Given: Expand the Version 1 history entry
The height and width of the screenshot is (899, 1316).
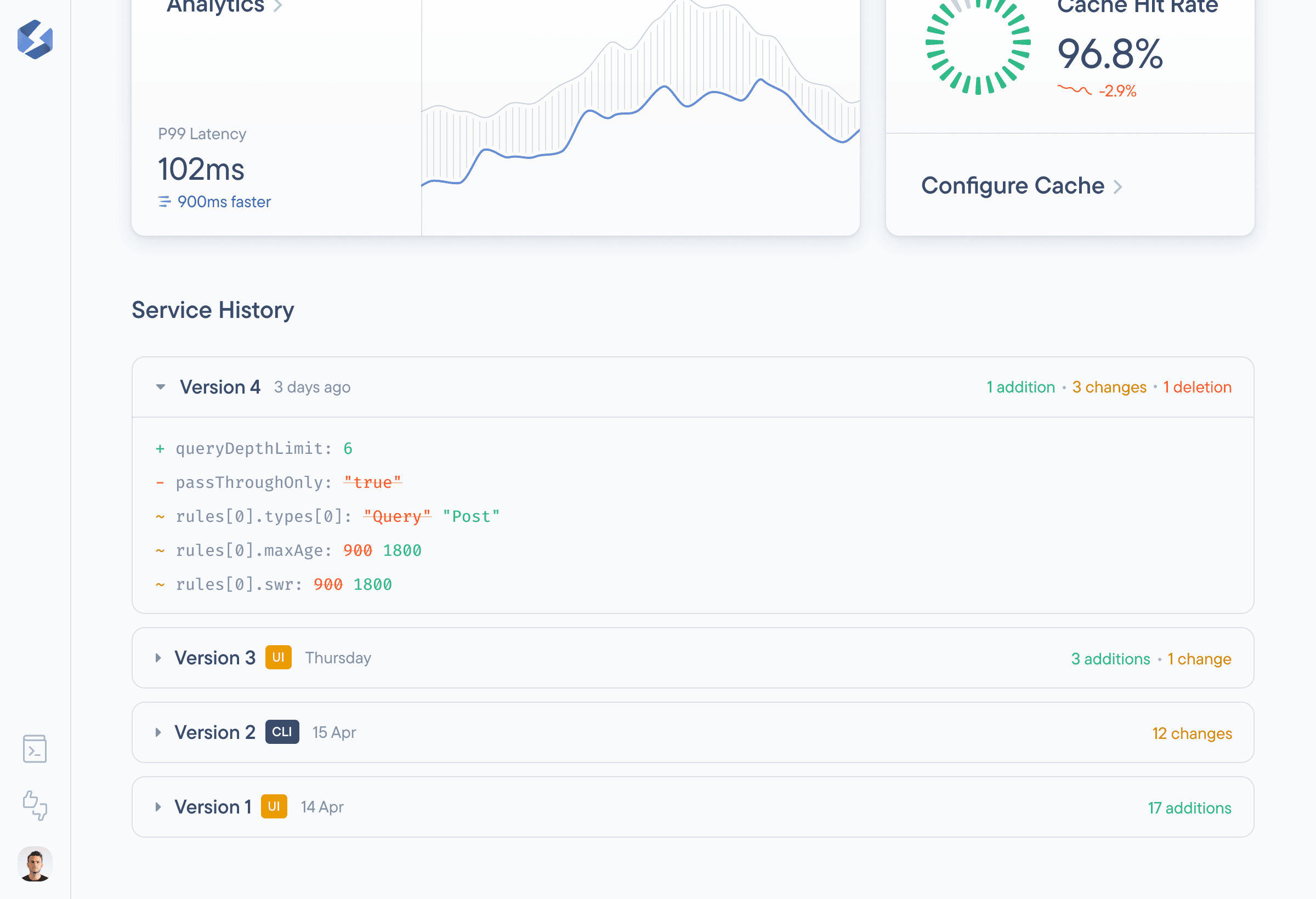Looking at the screenshot, I should [158, 807].
